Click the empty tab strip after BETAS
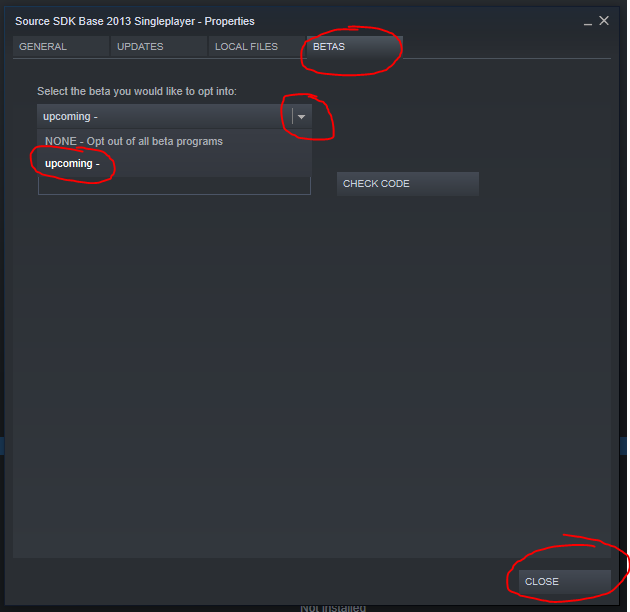The width and height of the screenshot is (630, 612). (506, 47)
